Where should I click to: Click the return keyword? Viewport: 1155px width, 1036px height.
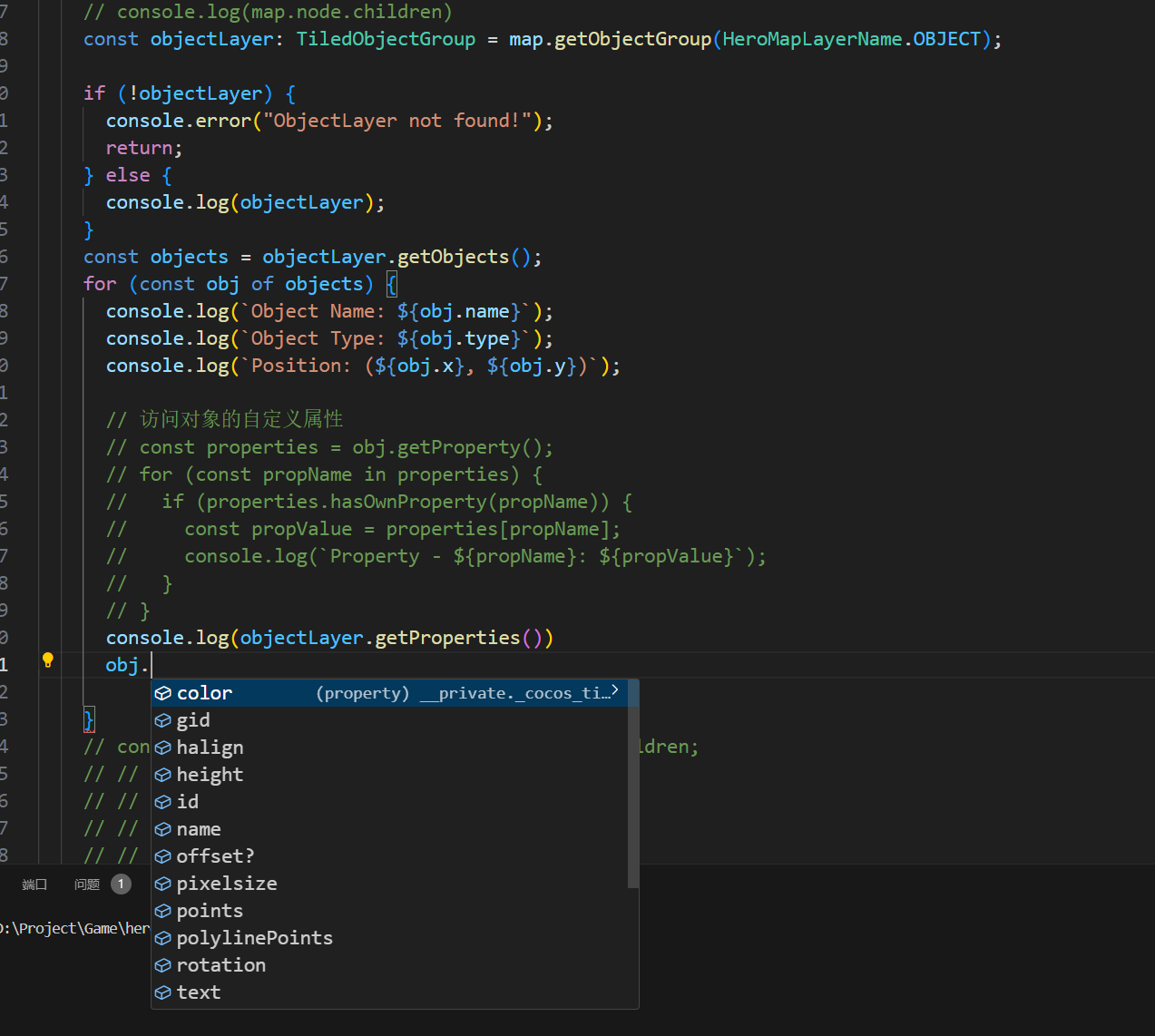pos(139,148)
